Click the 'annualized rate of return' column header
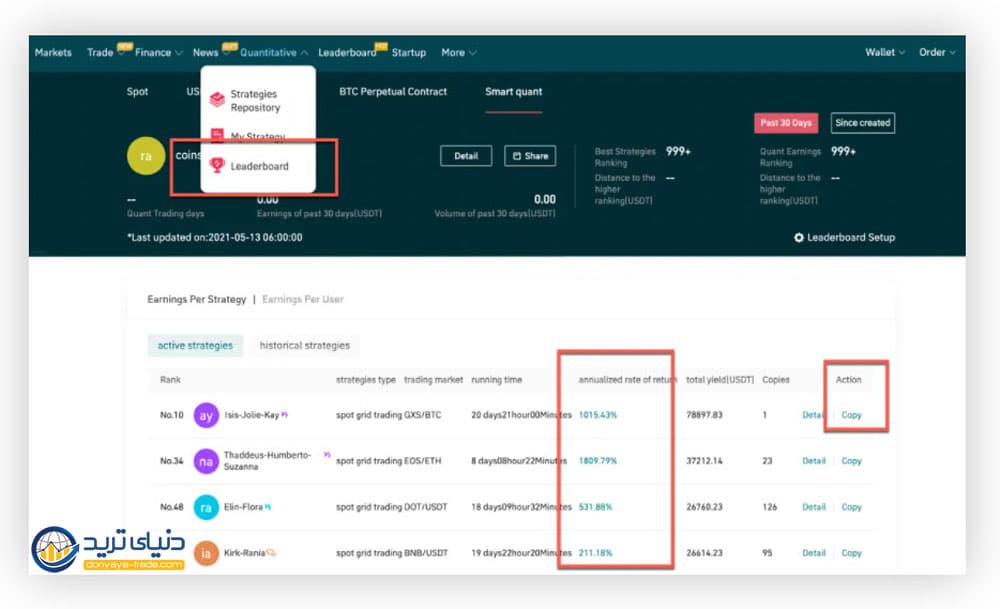1000x609 pixels. [628, 379]
